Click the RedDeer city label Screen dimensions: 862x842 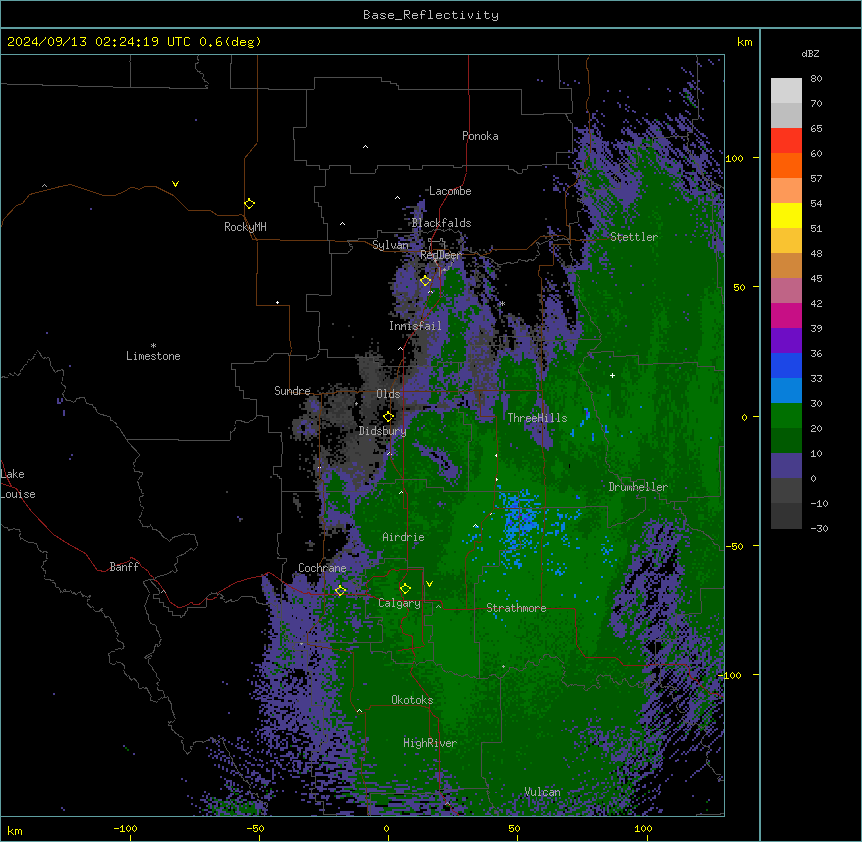(440, 255)
